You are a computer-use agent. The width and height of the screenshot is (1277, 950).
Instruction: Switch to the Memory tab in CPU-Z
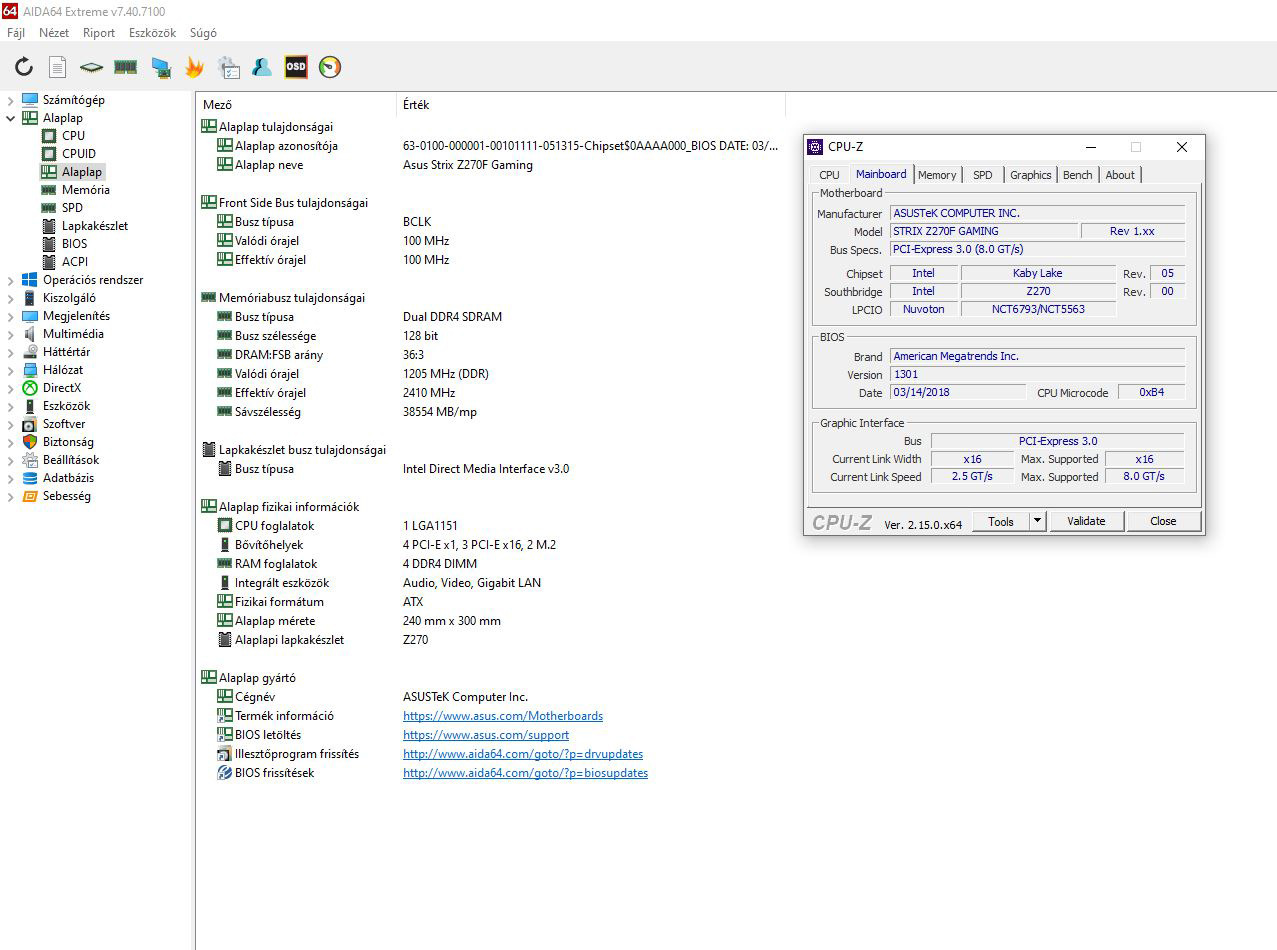(936, 175)
